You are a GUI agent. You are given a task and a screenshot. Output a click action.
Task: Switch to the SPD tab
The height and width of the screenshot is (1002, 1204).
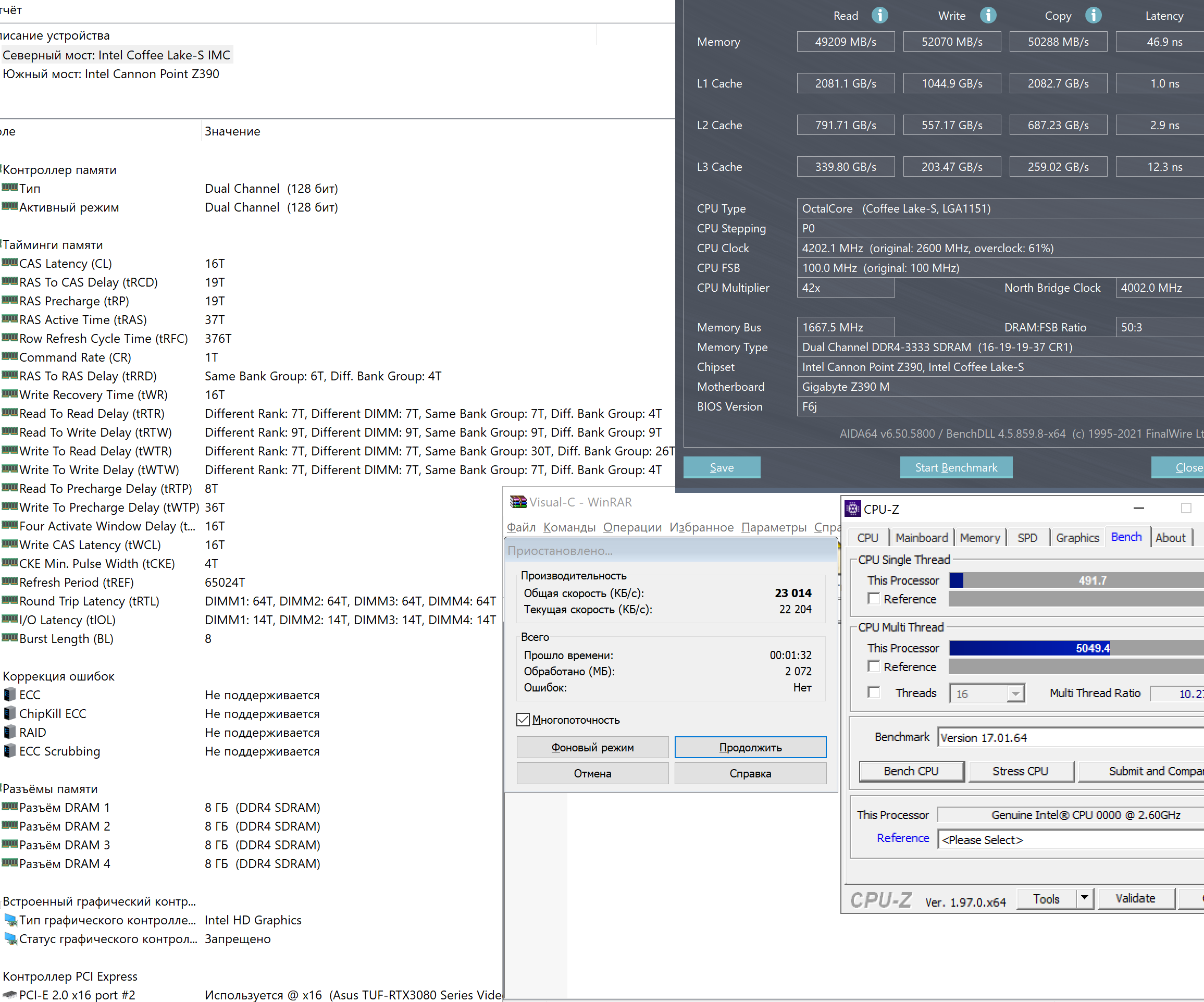pos(1027,537)
